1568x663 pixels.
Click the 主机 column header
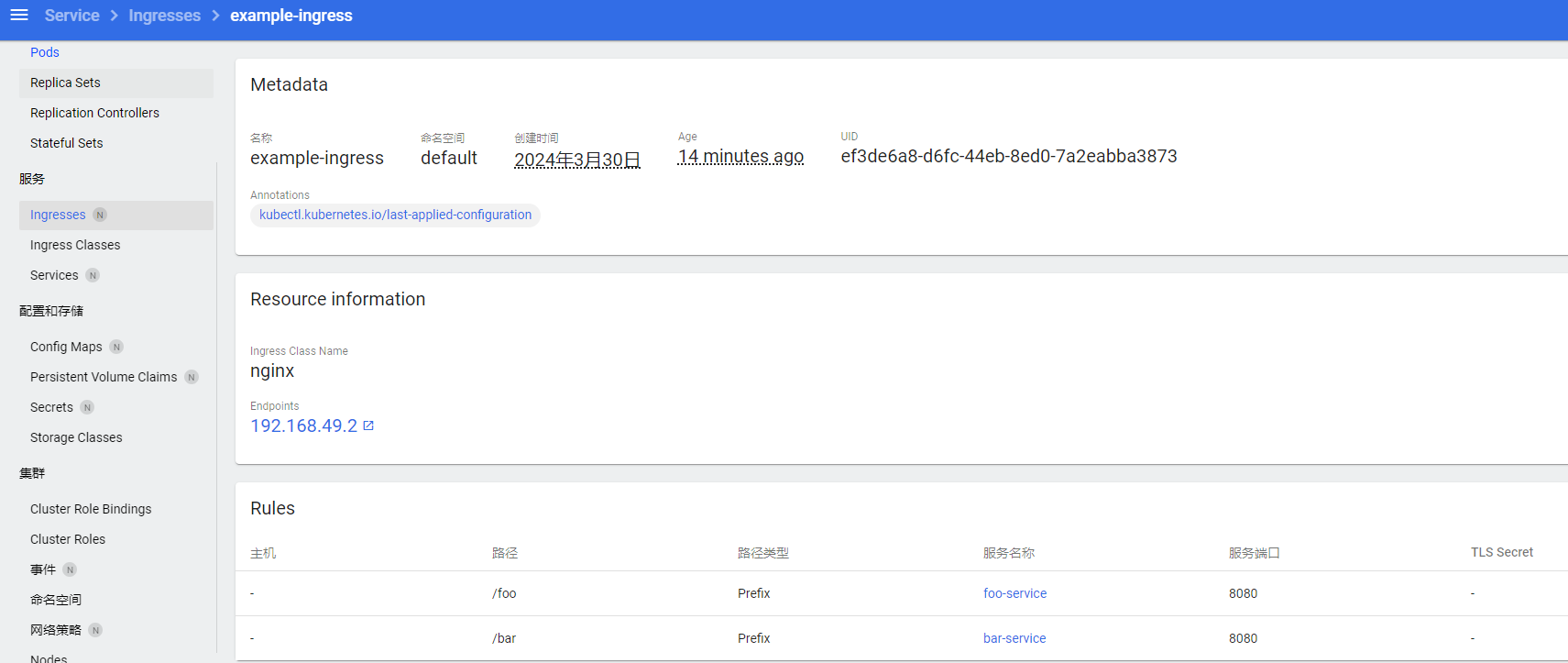[263, 553]
